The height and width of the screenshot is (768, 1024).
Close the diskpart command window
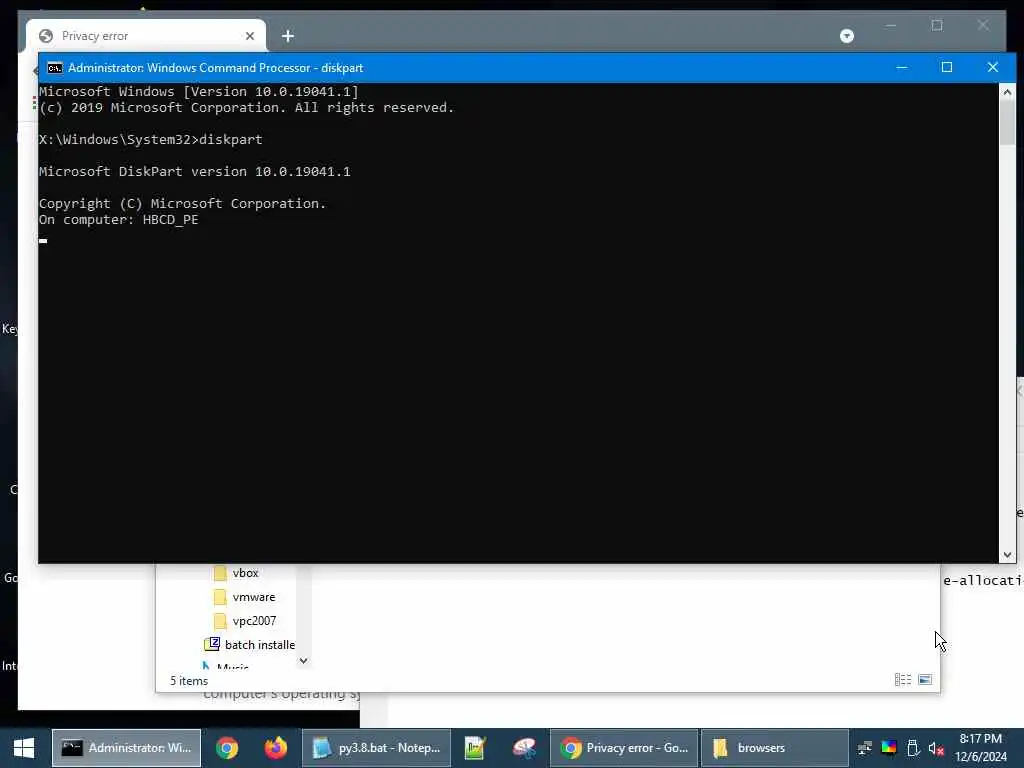coord(993,67)
